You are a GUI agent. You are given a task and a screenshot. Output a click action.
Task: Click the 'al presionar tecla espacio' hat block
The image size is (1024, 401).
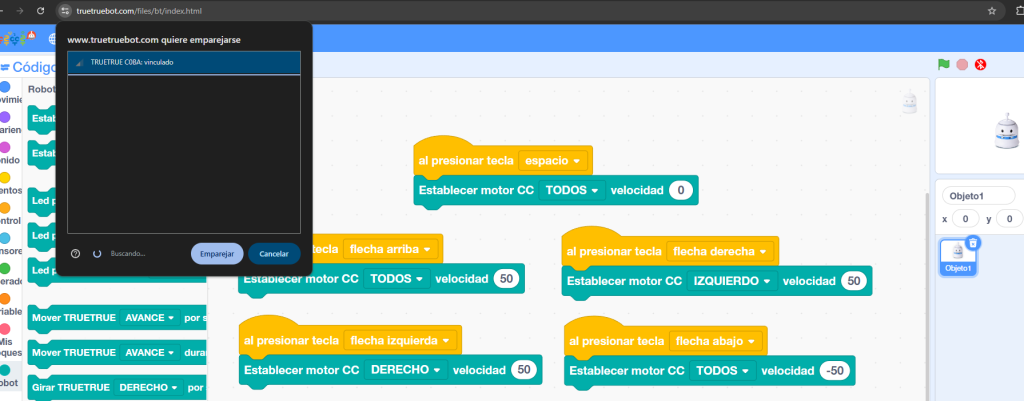tap(503, 159)
